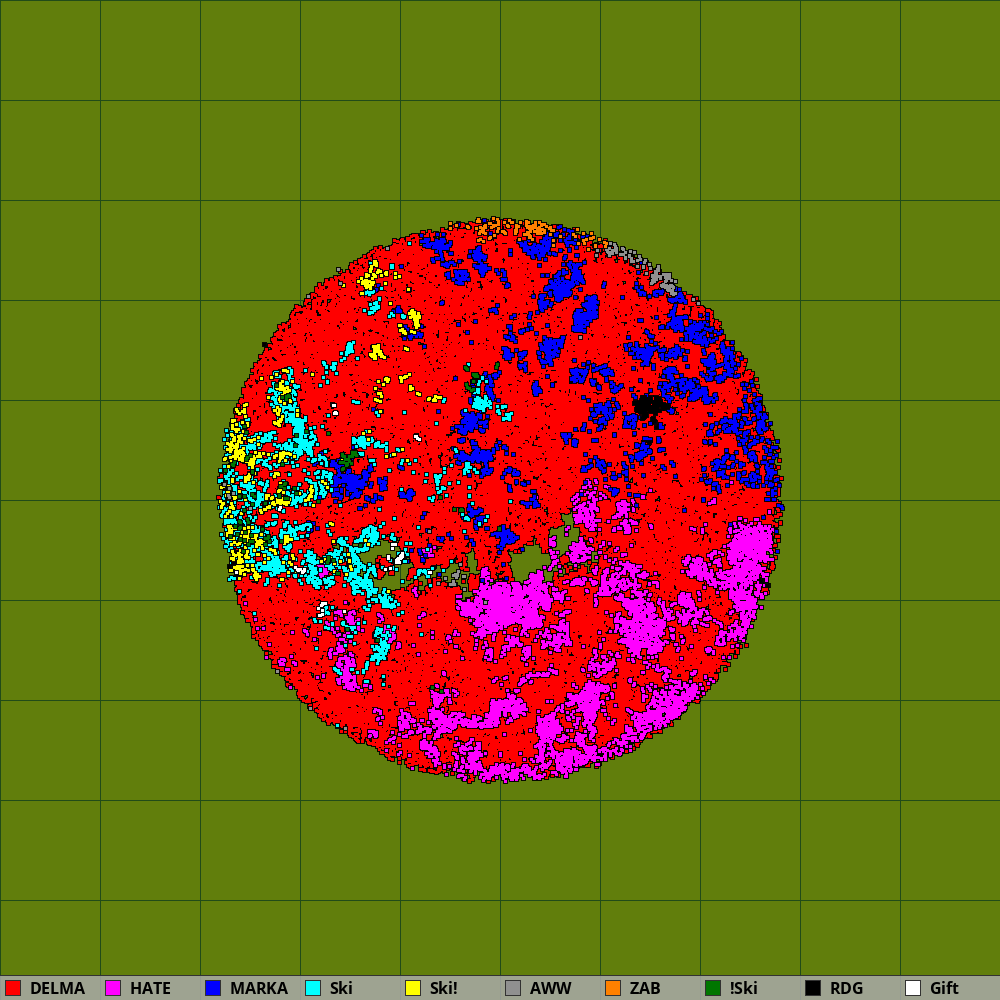This screenshot has width=1000, height=1000.
Task: Click the red DELMA legend swatch
Action: click(x=13, y=988)
